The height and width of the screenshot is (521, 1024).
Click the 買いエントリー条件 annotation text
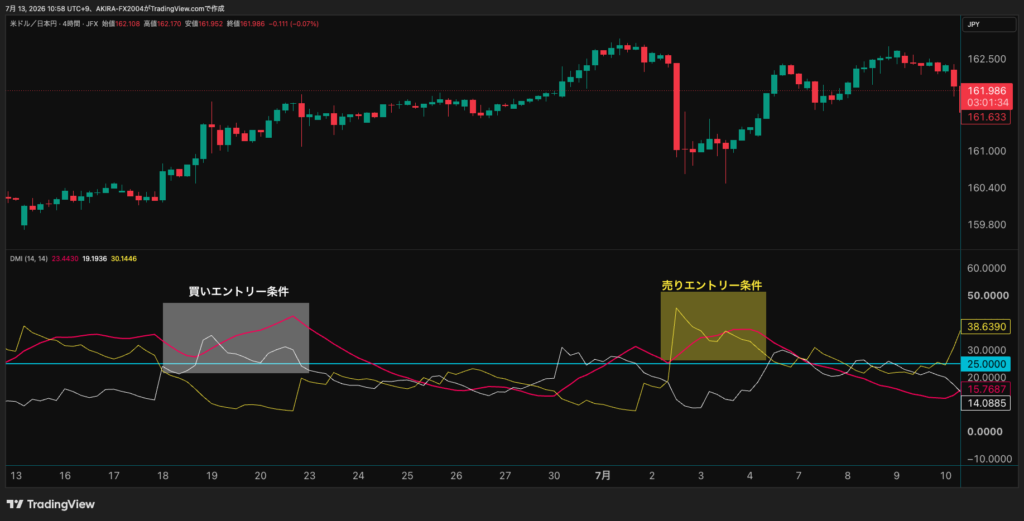click(239, 292)
